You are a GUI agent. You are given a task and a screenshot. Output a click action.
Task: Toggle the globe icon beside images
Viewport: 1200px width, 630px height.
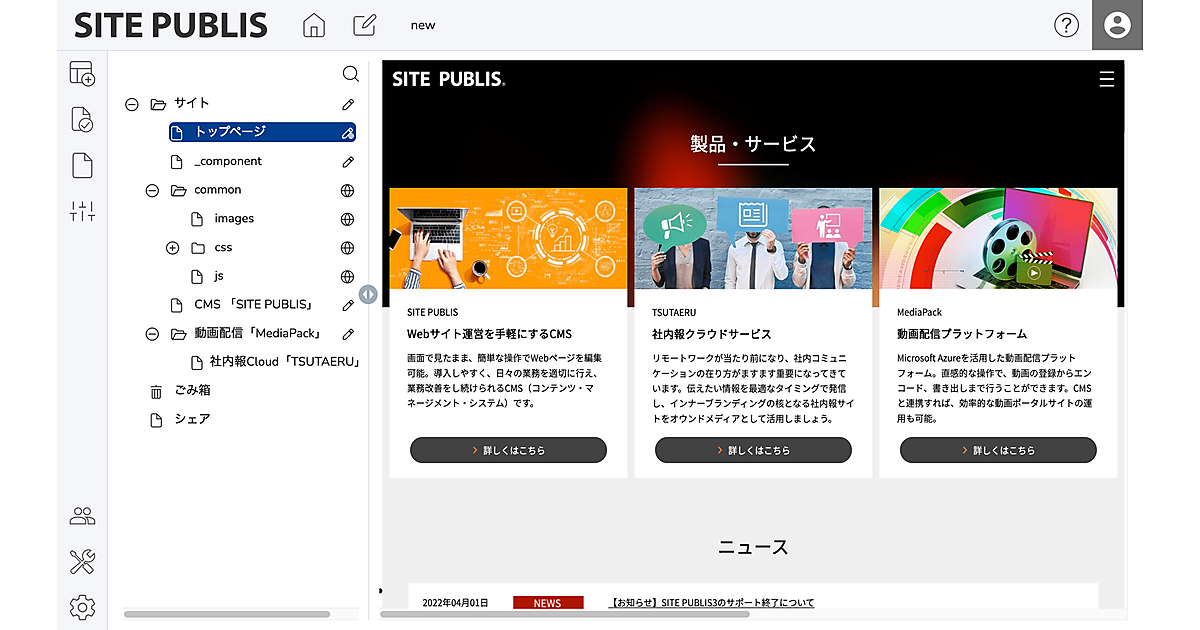(347, 219)
